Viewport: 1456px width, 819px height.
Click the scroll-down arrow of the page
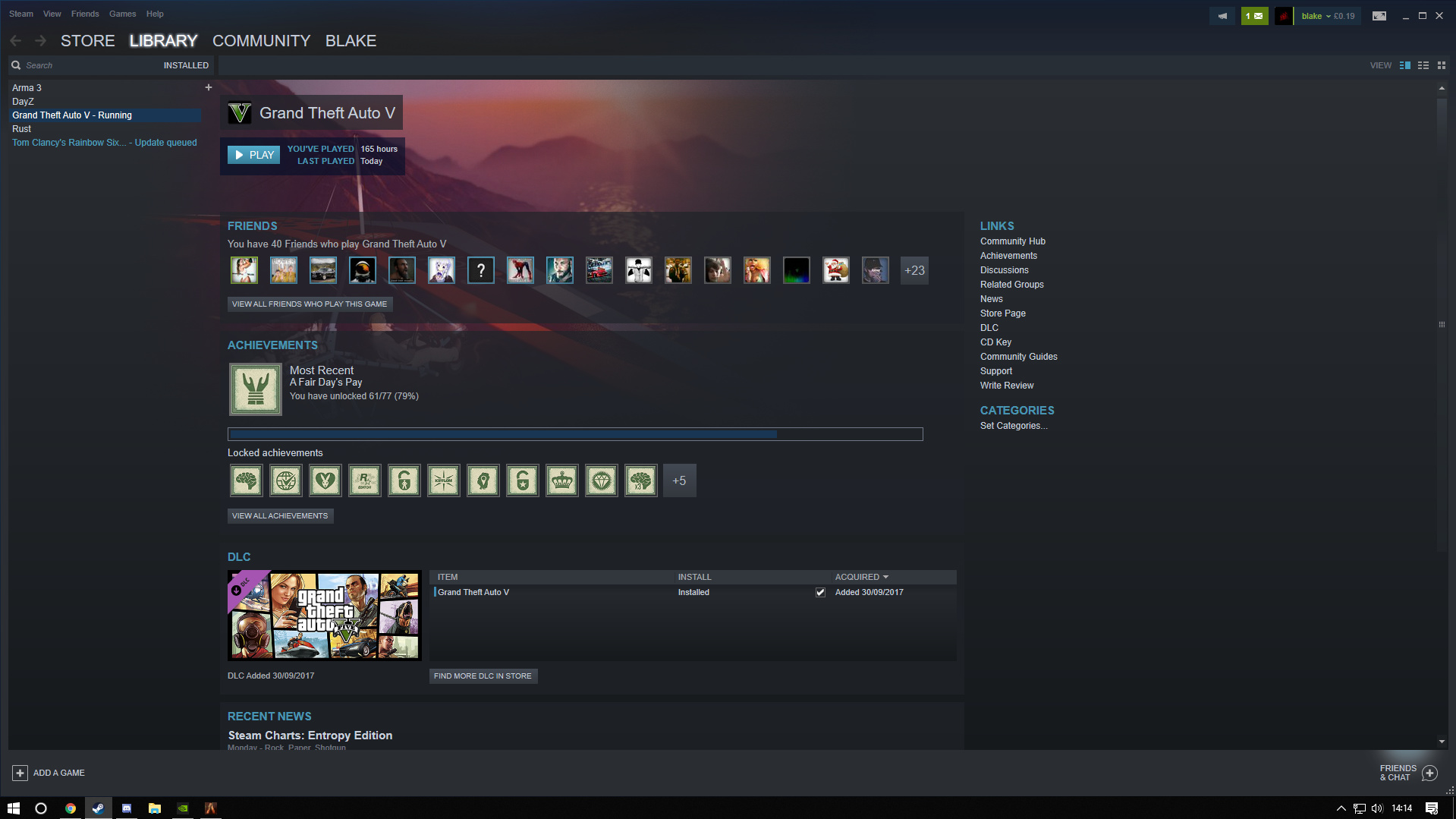1442,742
